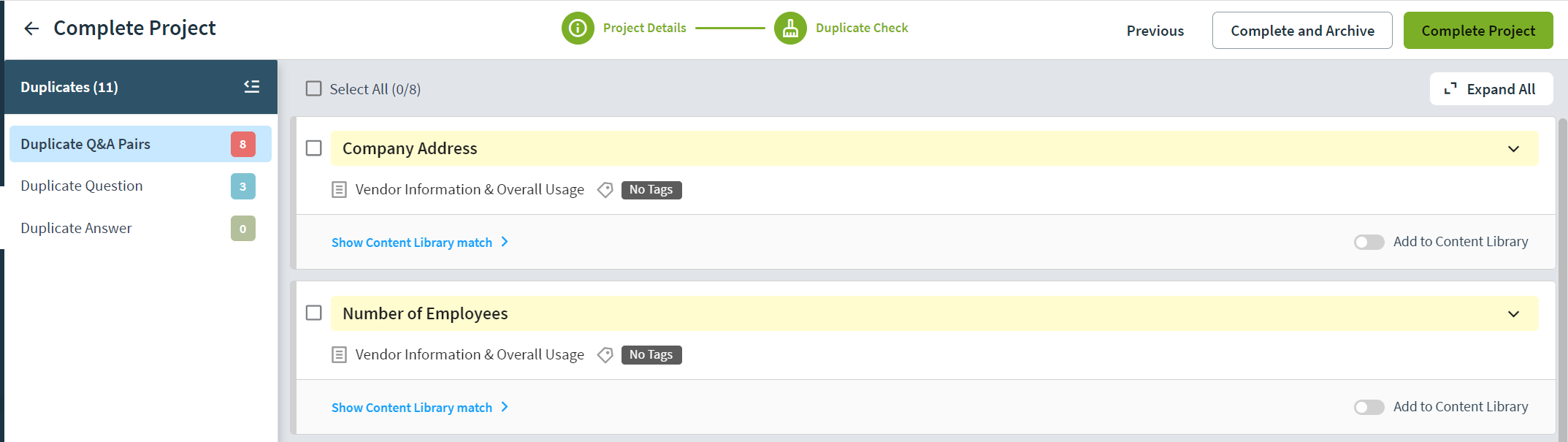Click the back arrow beside Complete Project
The height and width of the screenshot is (442, 1568).
click(31, 28)
